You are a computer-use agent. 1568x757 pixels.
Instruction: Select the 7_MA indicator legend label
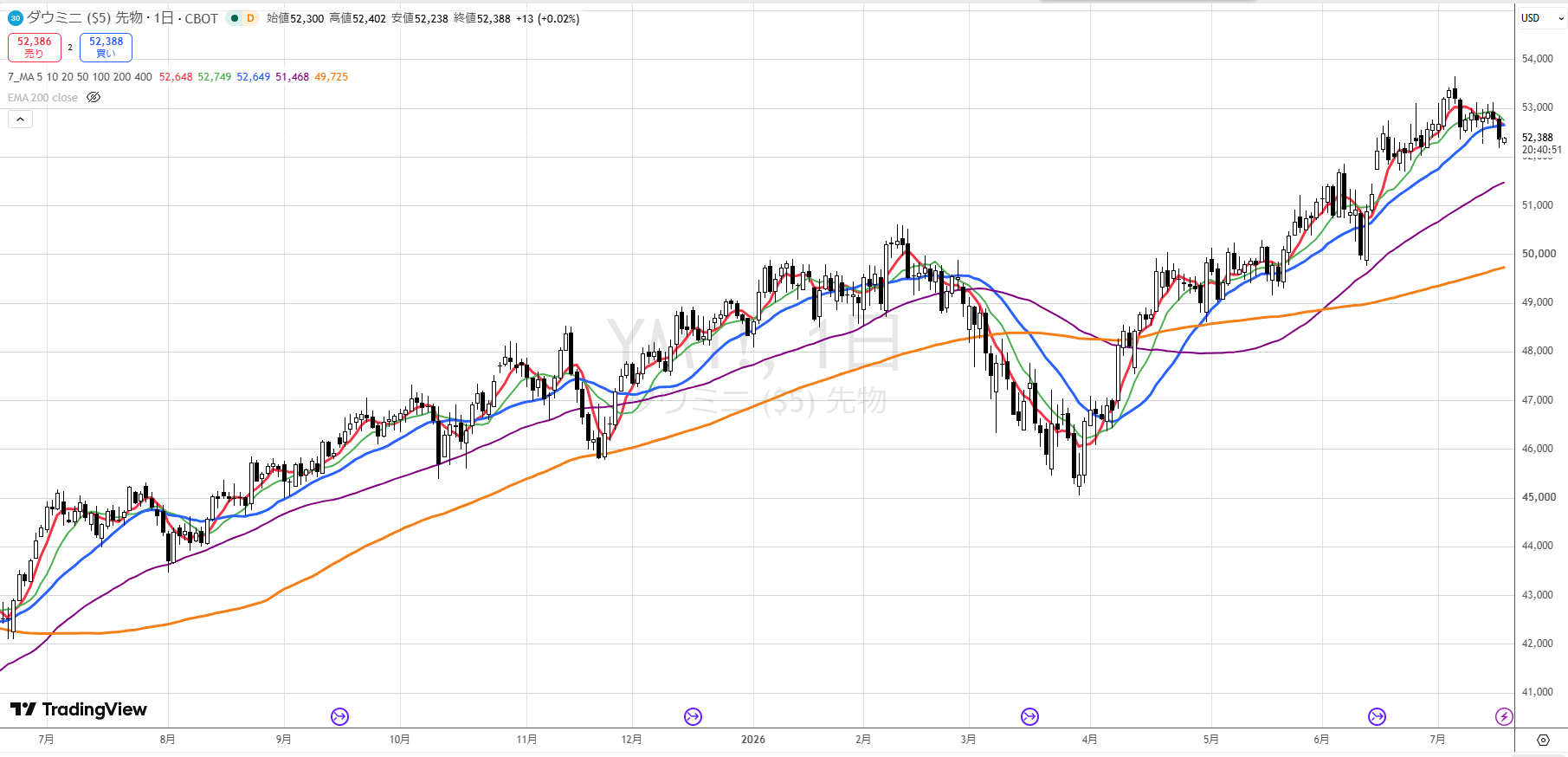[80, 77]
